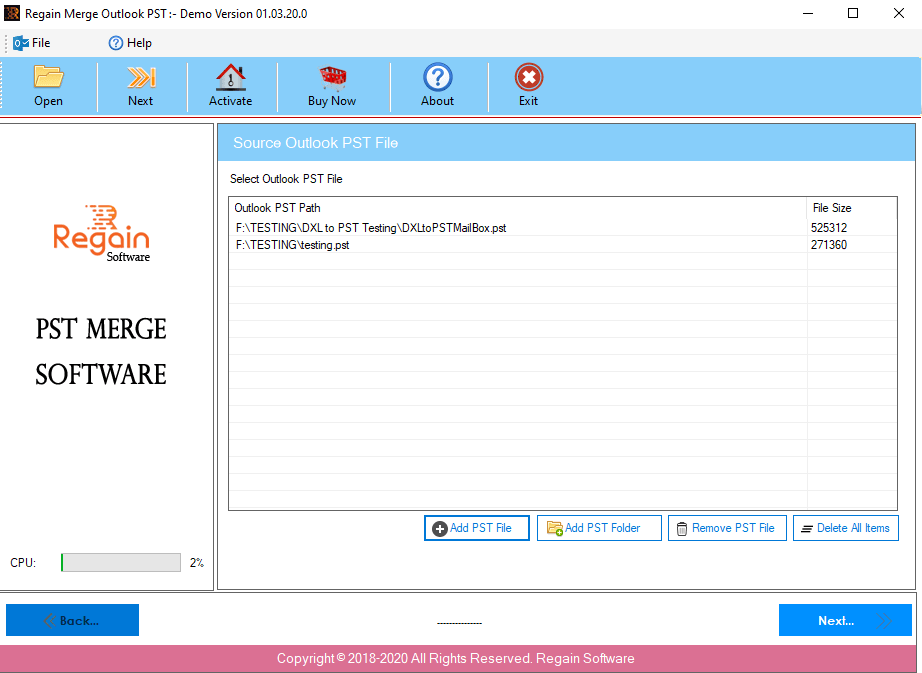Click the Buy Now shopping cart icon
The image size is (922, 673).
click(x=332, y=78)
